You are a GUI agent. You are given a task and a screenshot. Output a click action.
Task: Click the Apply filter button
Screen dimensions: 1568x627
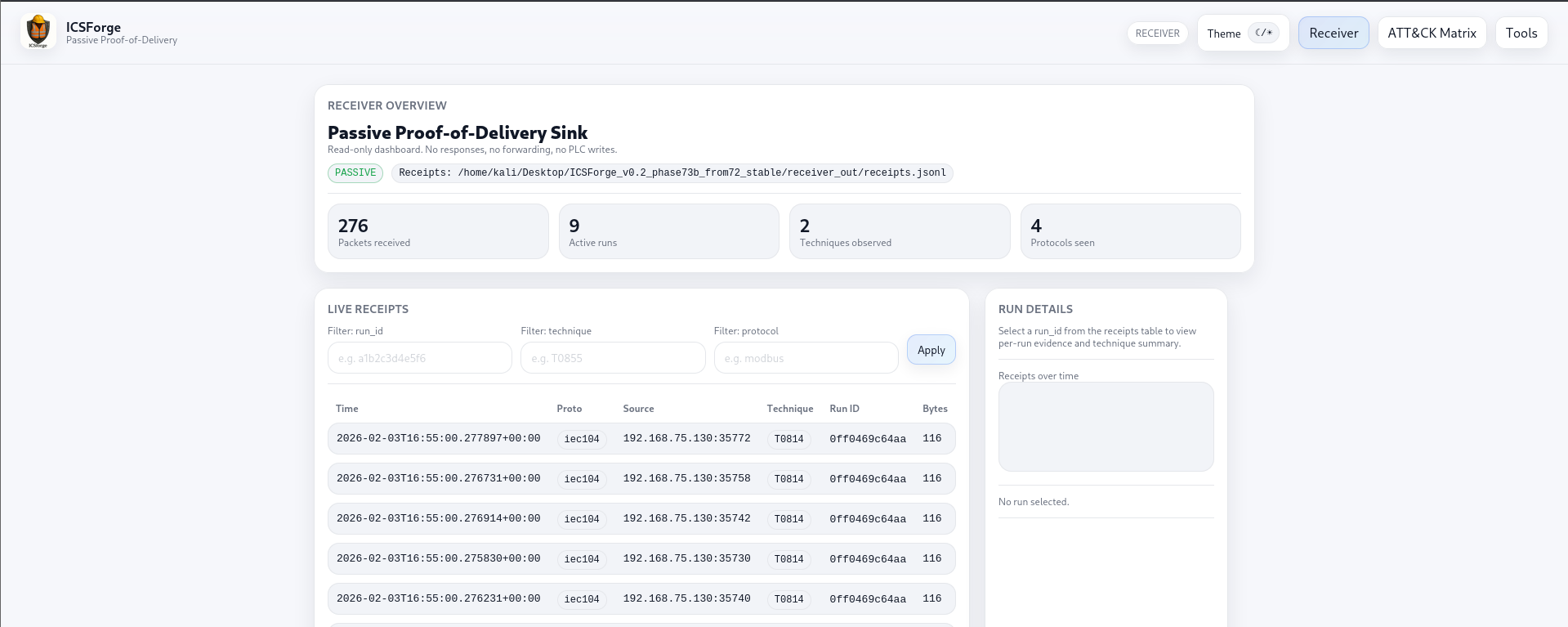[931, 350]
